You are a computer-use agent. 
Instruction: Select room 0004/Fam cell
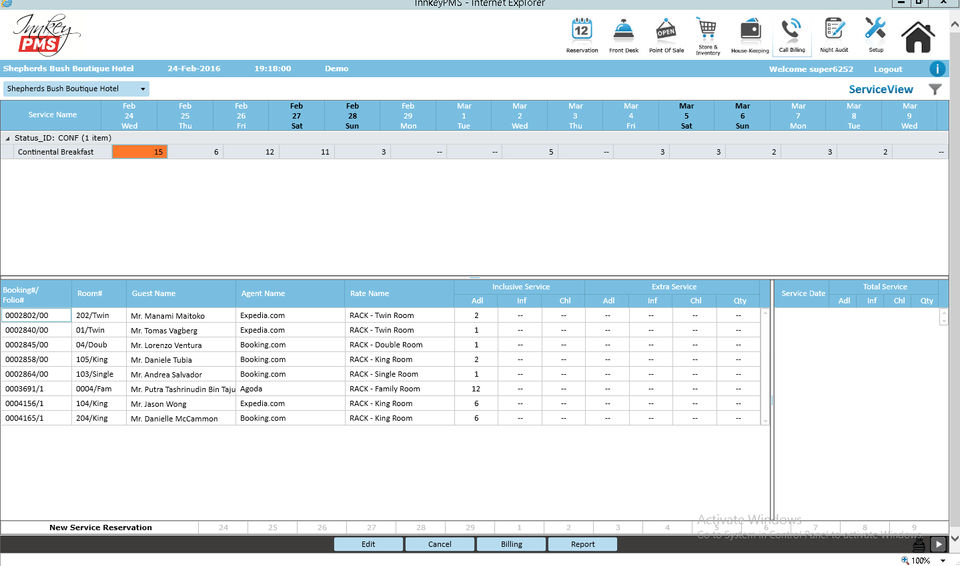(x=99, y=389)
